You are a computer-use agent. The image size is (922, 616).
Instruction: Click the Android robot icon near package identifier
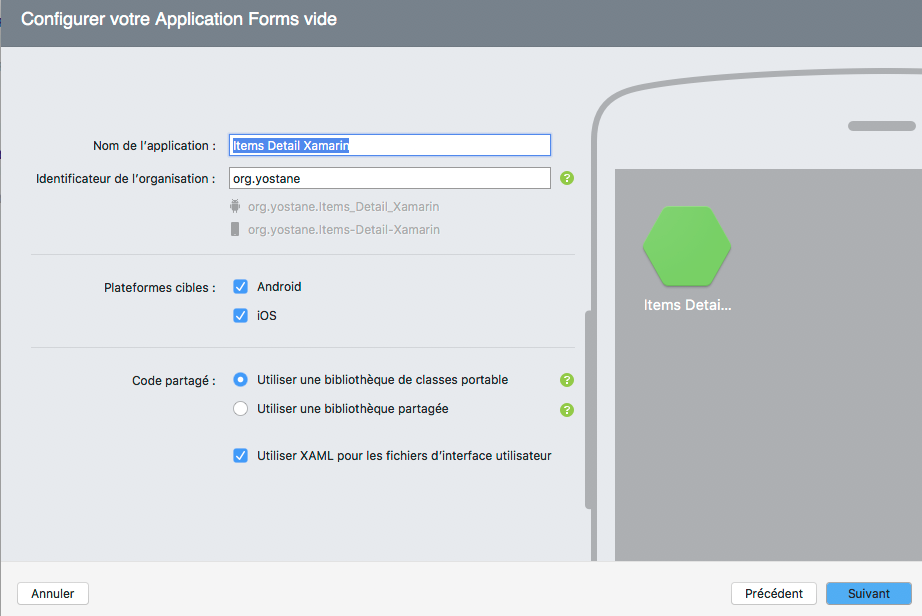[x=235, y=206]
